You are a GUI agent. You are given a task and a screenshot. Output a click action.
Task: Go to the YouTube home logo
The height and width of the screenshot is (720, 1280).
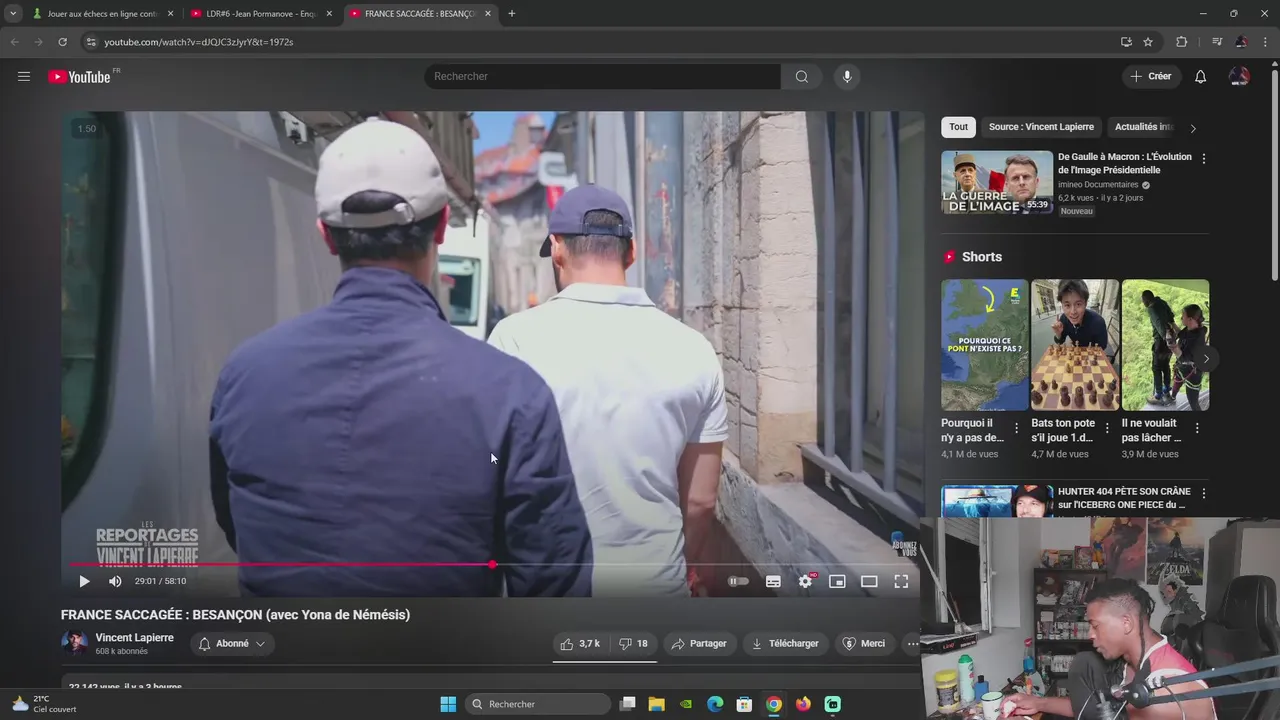[x=79, y=77]
